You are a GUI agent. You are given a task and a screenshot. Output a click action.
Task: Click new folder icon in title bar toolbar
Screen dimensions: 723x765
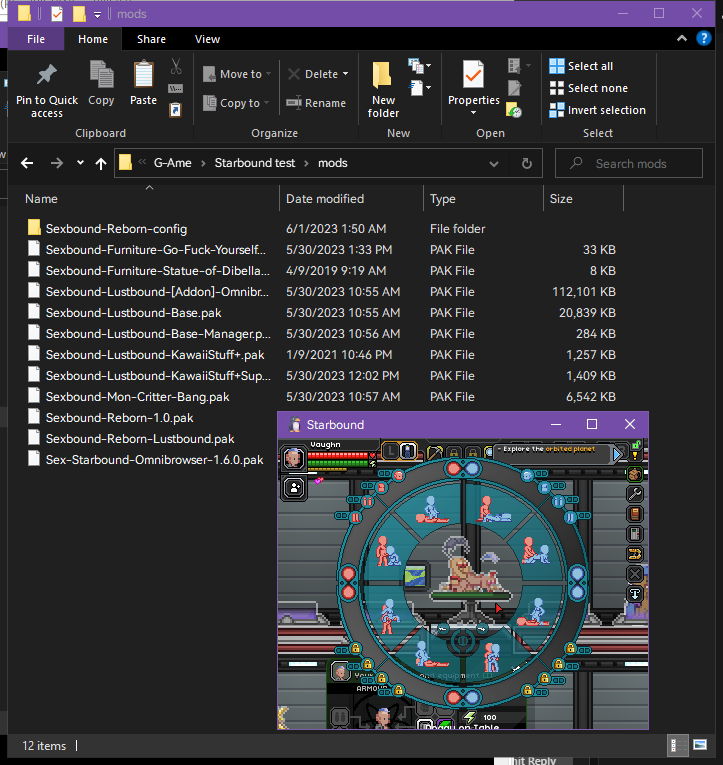79,14
